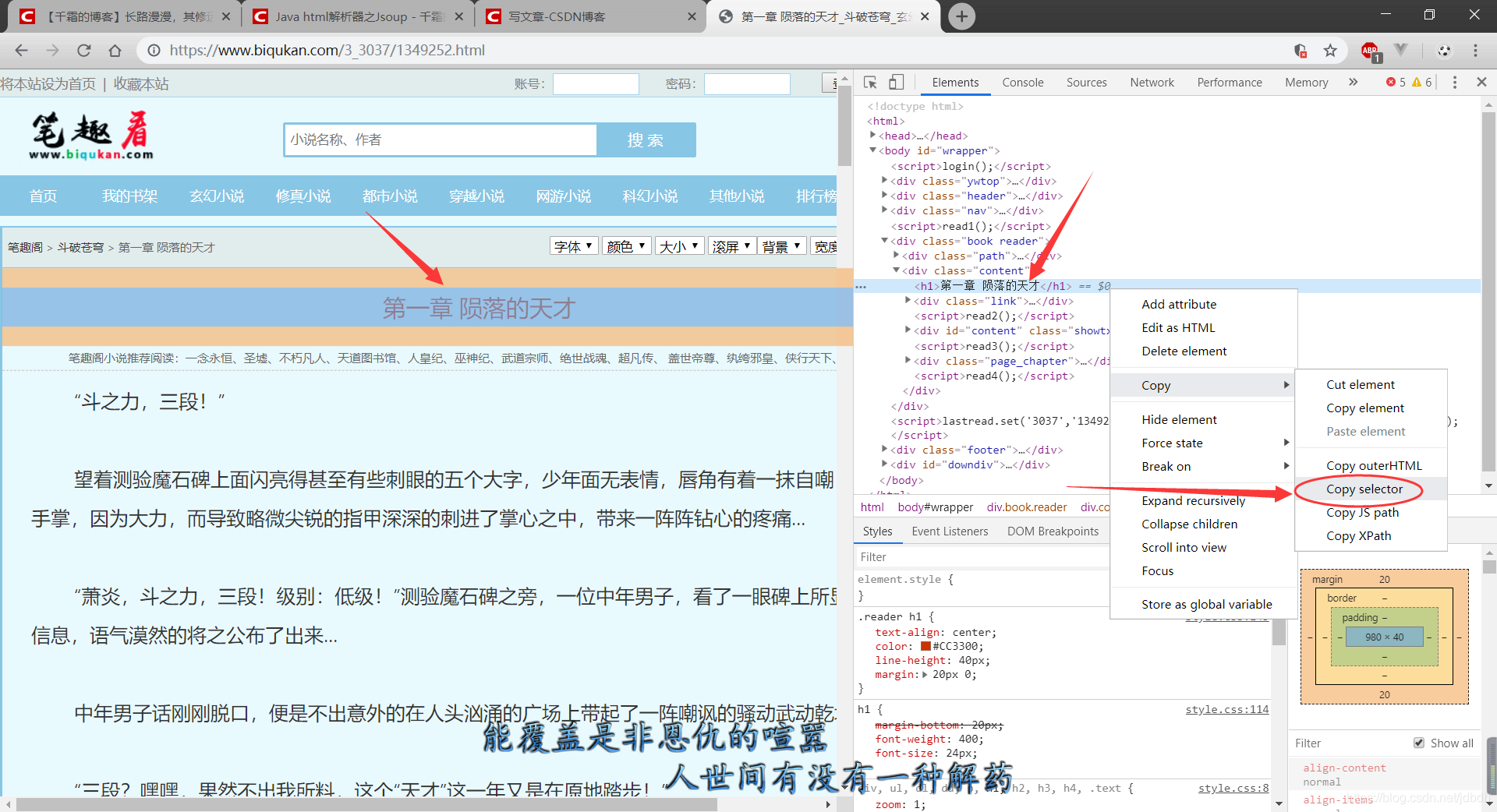Open the 玄幻小说 nav link
This screenshot has height=812, width=1497.
click(217, 196)
